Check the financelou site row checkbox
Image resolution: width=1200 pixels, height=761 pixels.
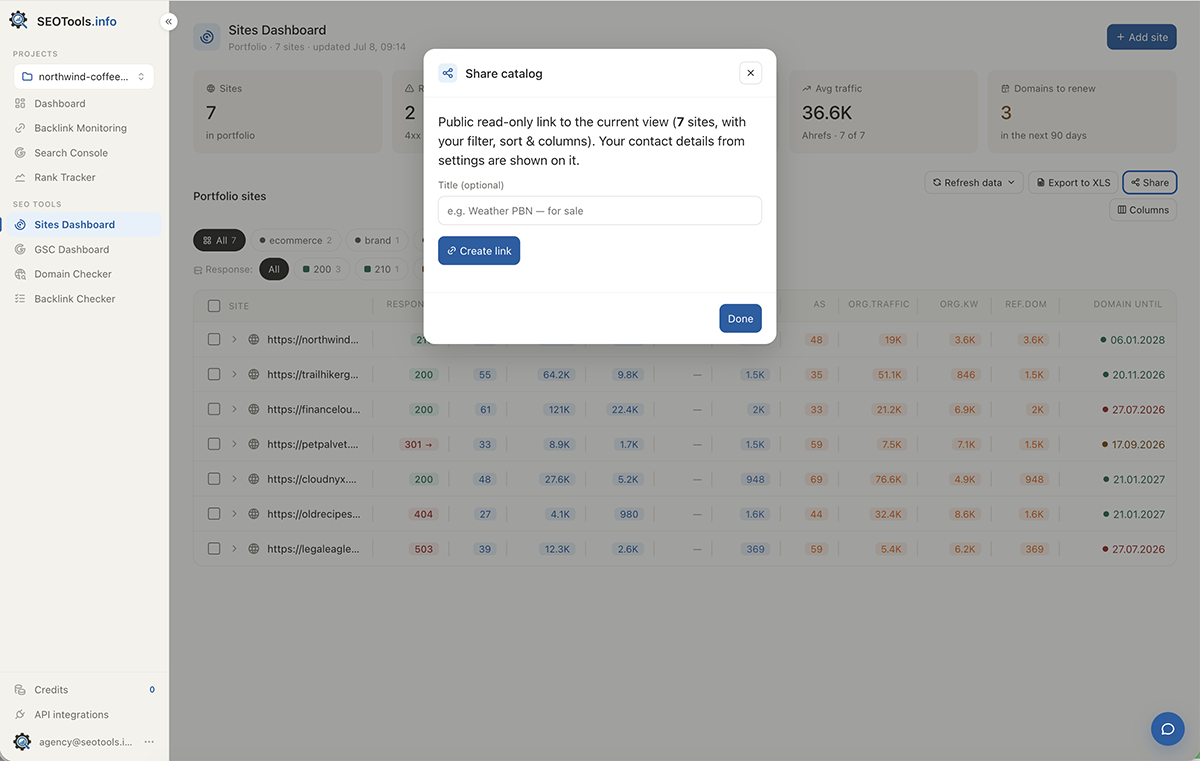214,410
